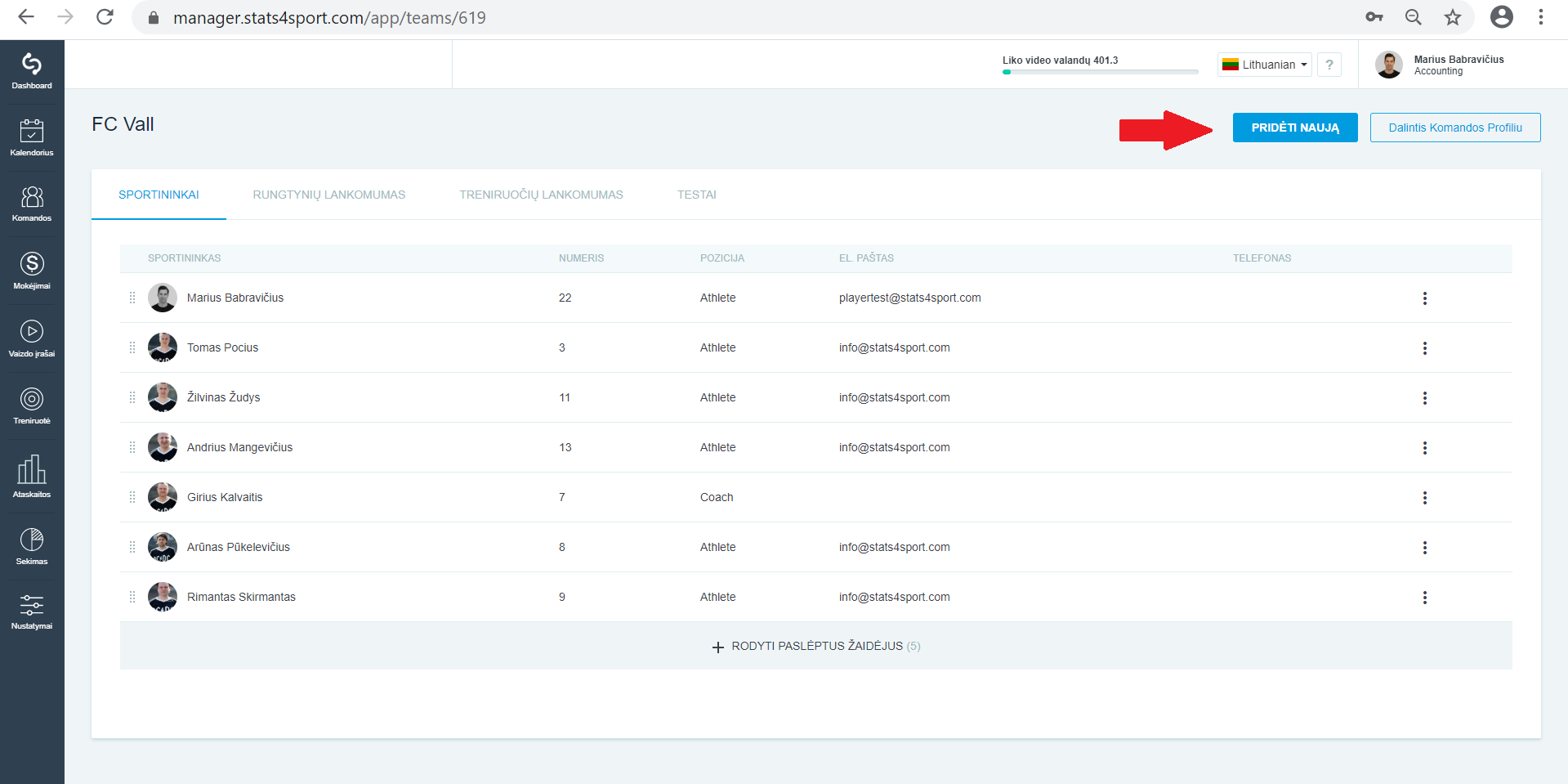The width and height of the screenshot is (1568, 784).
Task: Click Dalintis Komandos Profiliu button
Action: coord(1455,128)
